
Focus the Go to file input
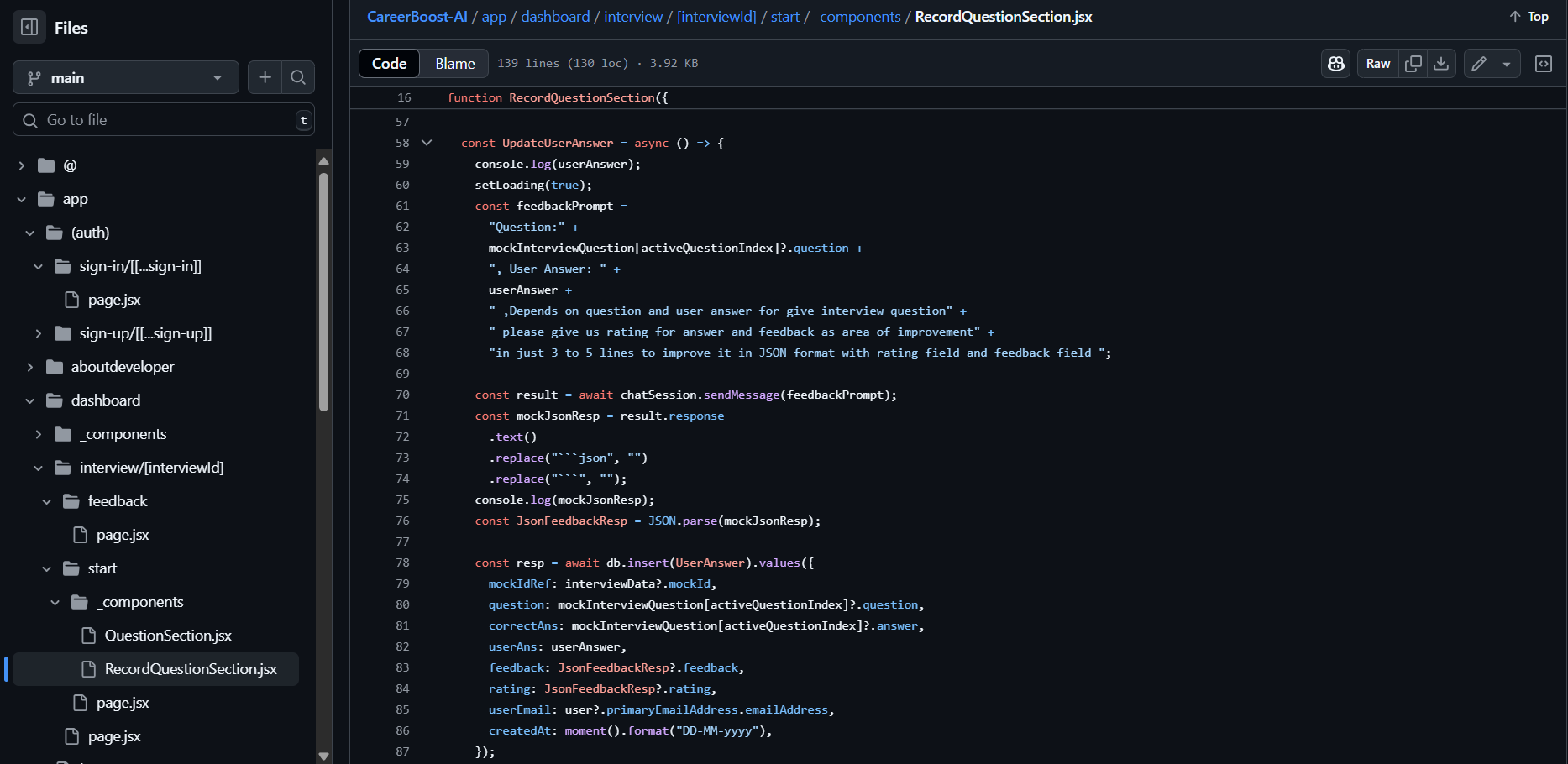164,119
